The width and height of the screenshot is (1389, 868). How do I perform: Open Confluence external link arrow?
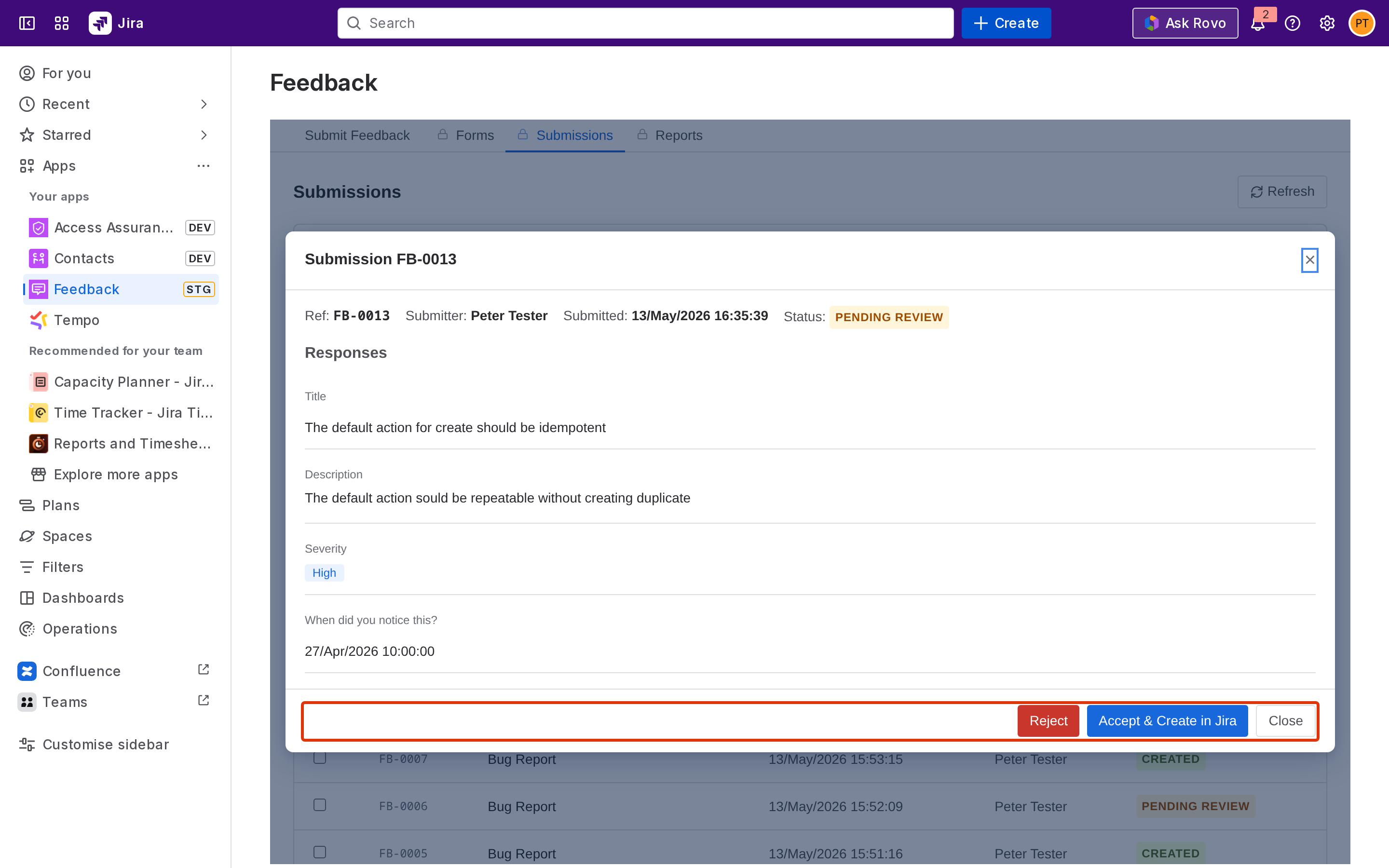tap(203, 669)
